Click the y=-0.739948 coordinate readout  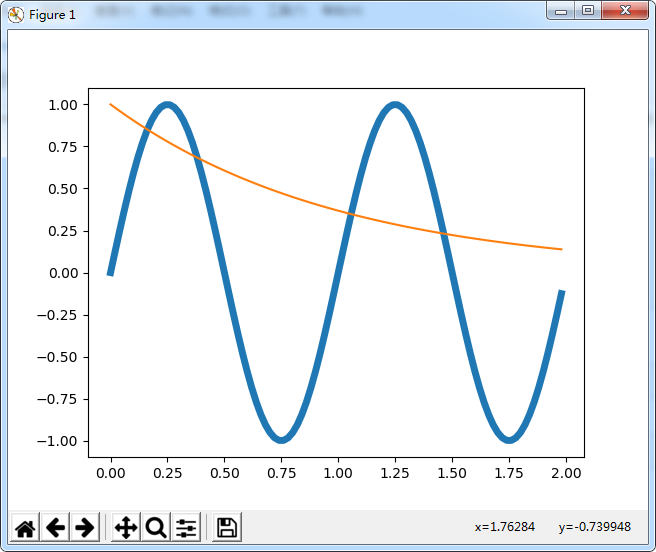coord(594,527)
